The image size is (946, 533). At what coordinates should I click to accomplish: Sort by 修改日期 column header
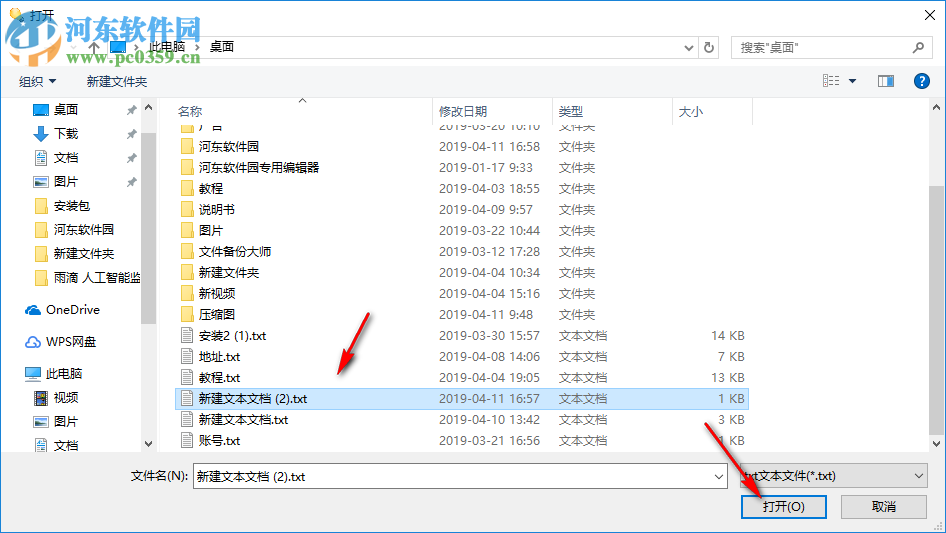point(463,112)
